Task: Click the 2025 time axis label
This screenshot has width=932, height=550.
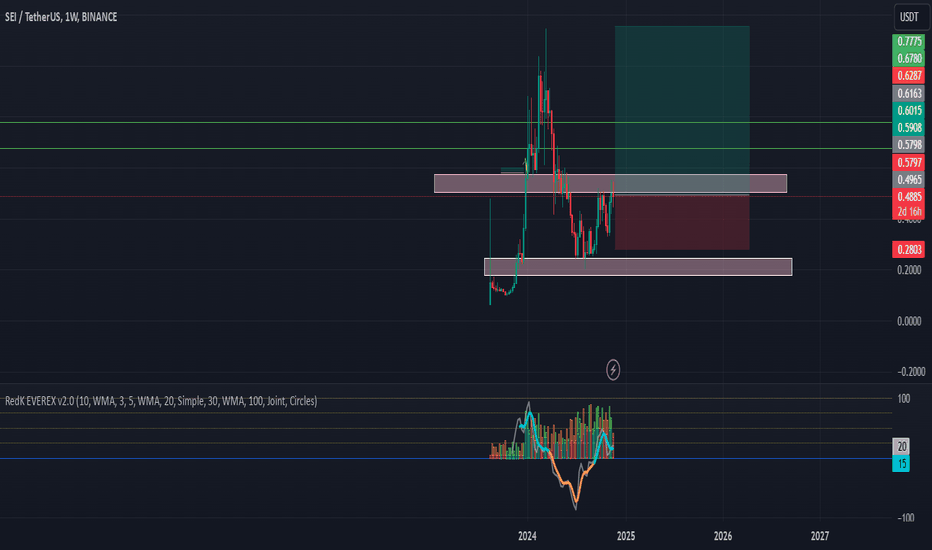Action: coord(626,536)
